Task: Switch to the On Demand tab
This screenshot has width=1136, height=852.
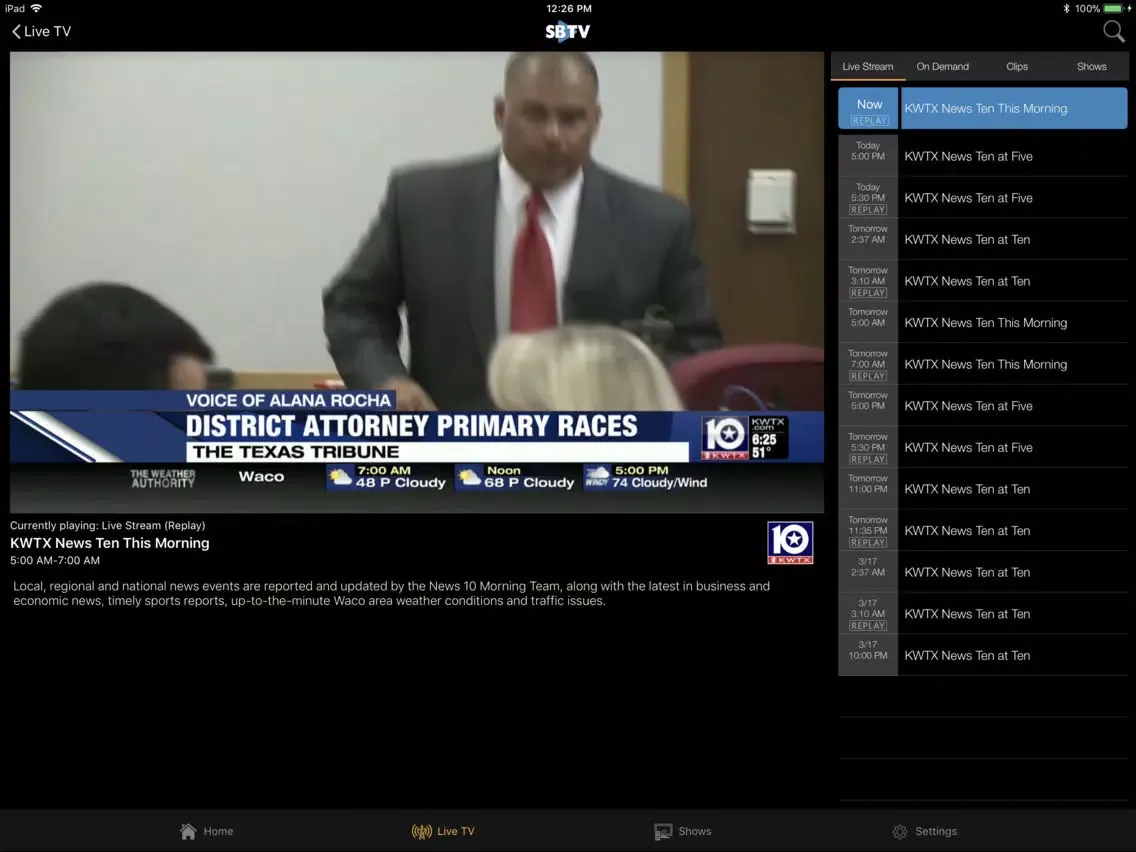Action: (942, 67)
